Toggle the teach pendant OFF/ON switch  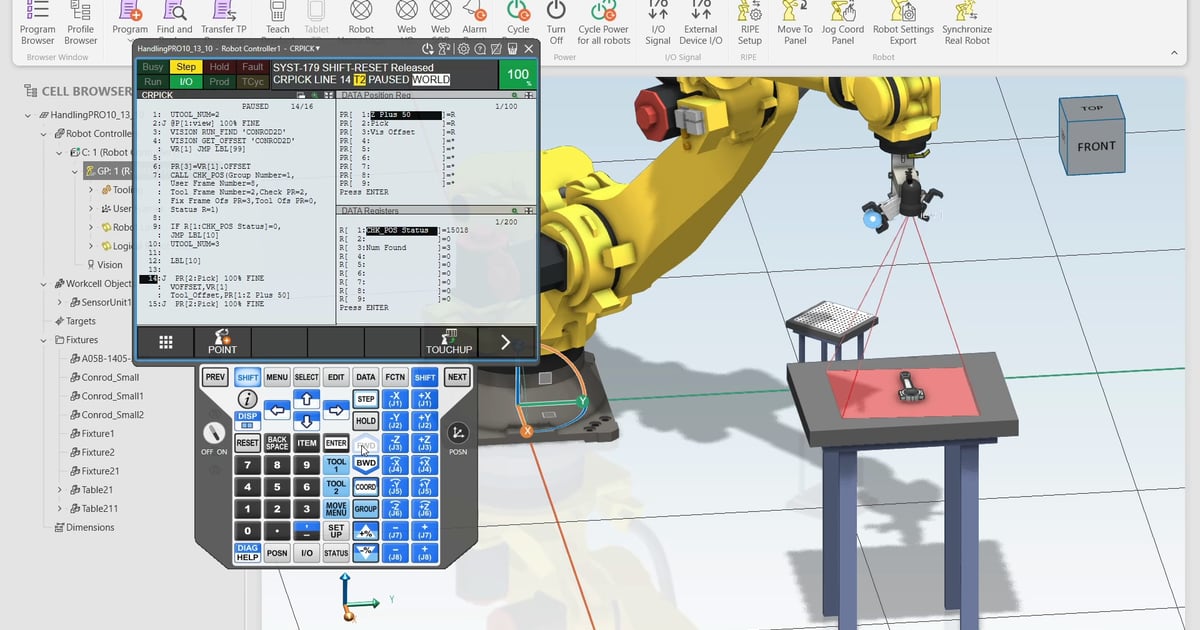(x=213, y=434)
